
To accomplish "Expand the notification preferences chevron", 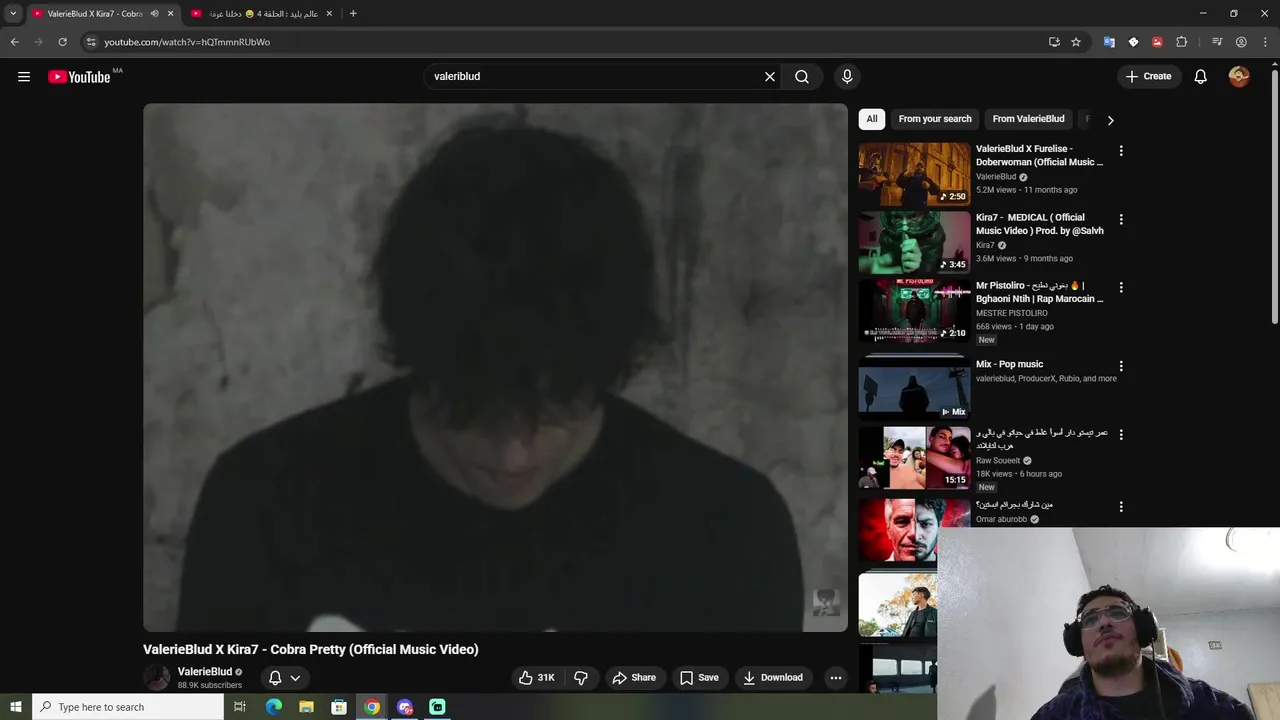I will (x=295, y=678).
